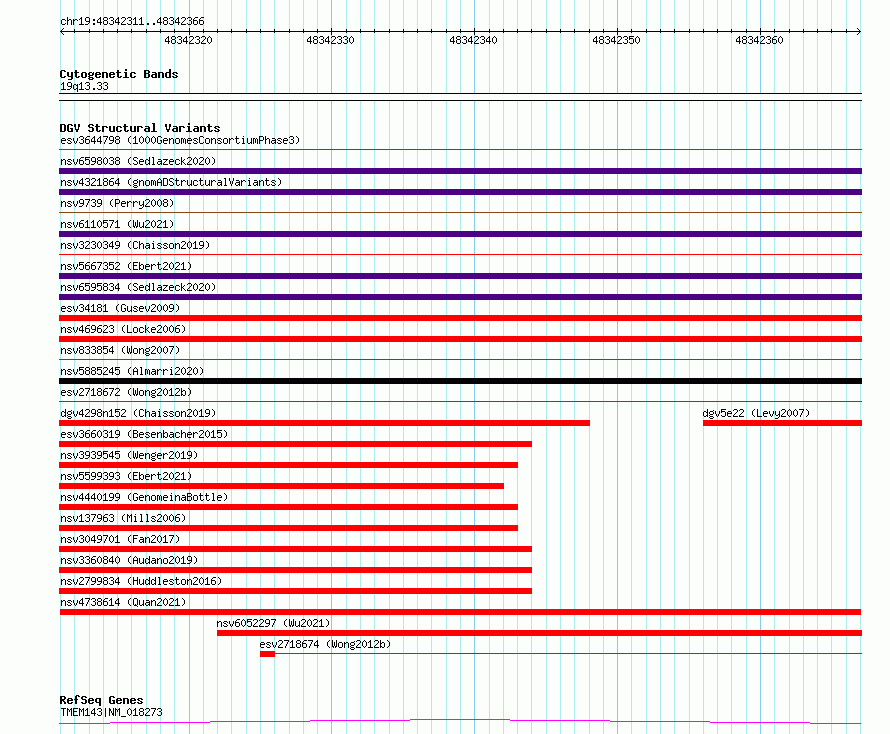Click nsv6598038 (Sedlazeck2020) variant label
Viewport: 890px width, 734px height.
[x=138, y=161]
